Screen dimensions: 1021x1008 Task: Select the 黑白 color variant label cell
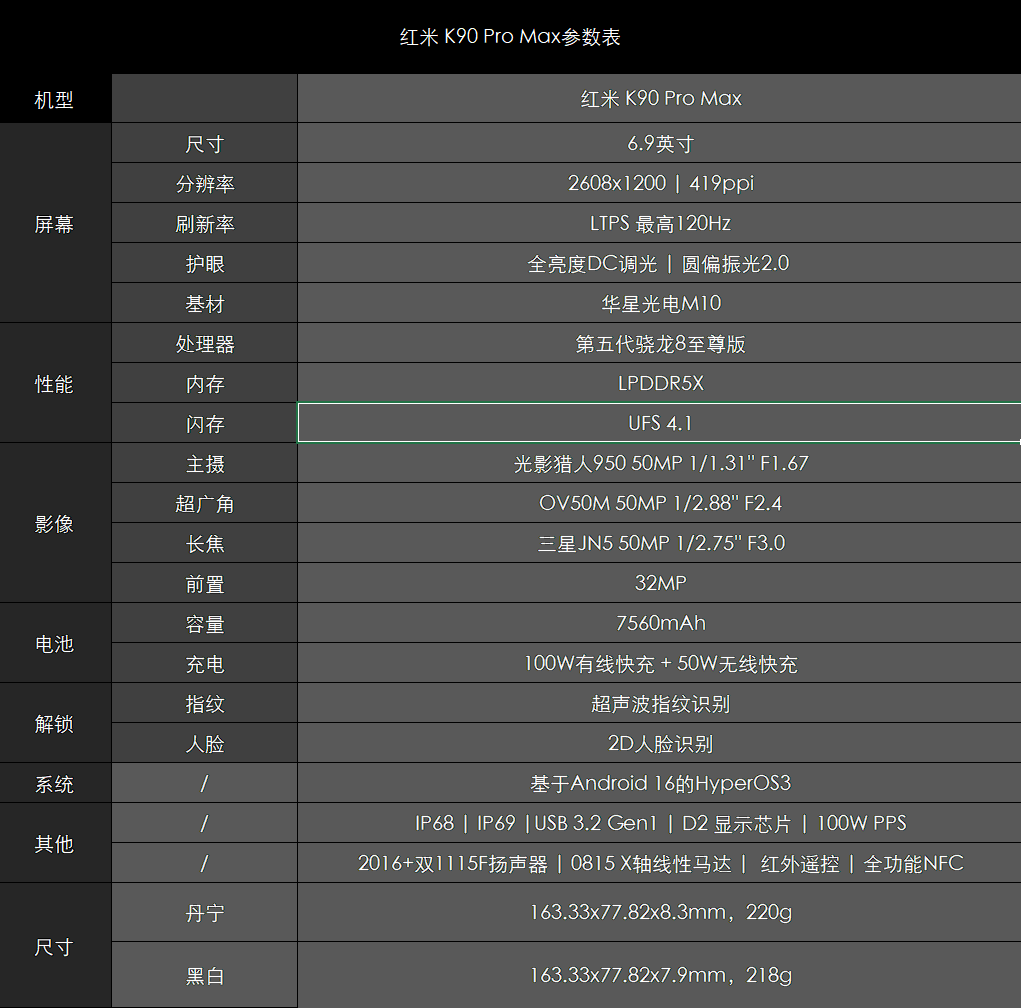pyautogui.click(x=204, y=975)
